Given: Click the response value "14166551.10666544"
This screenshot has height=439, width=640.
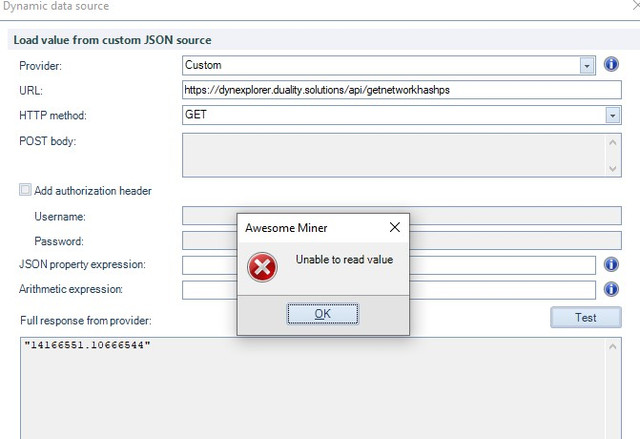Looking at the screenshot, I should pos(87,345).
